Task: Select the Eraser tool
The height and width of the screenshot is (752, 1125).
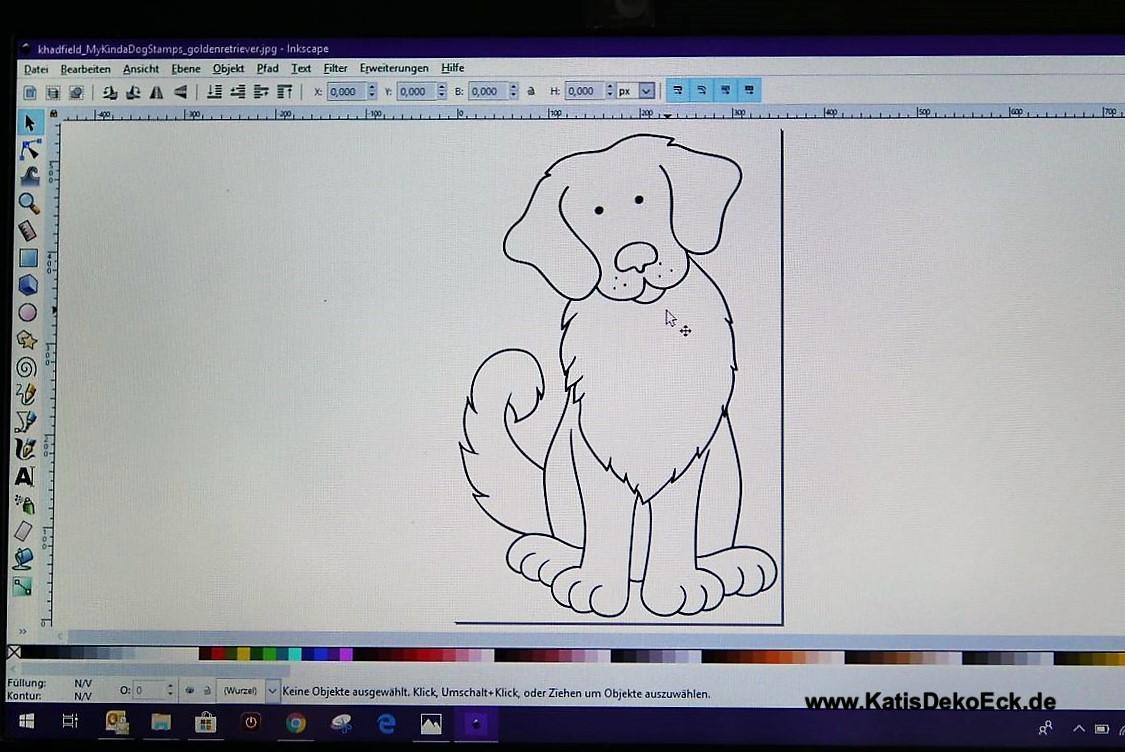Action: [24, 531]
